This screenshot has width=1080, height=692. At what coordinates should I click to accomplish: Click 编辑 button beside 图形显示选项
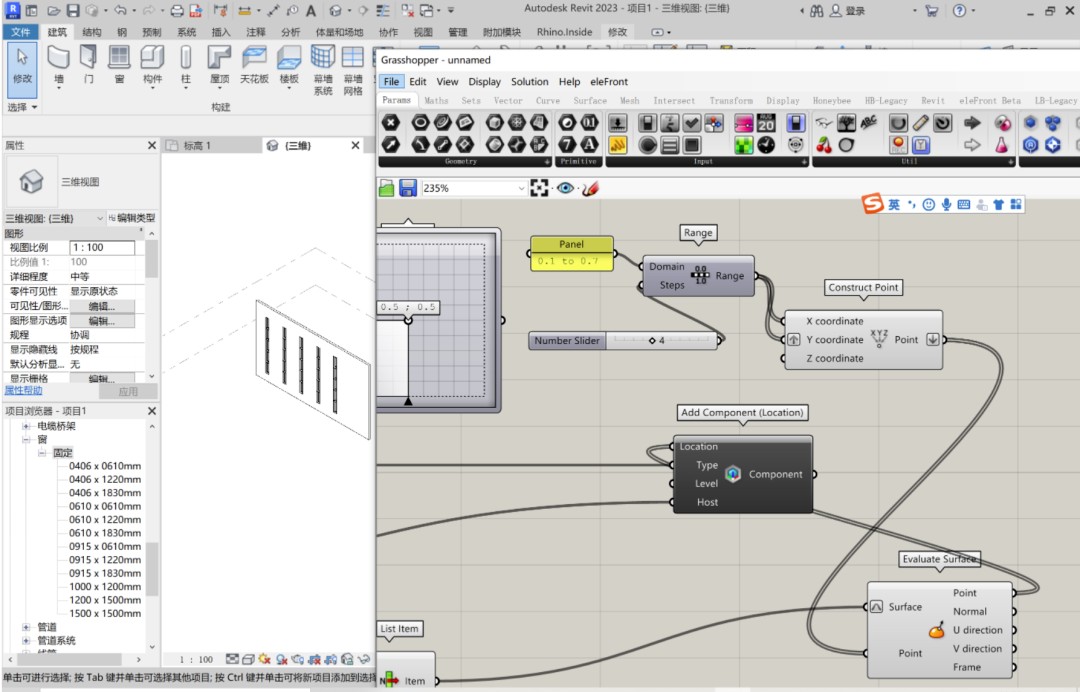point(102,320)
